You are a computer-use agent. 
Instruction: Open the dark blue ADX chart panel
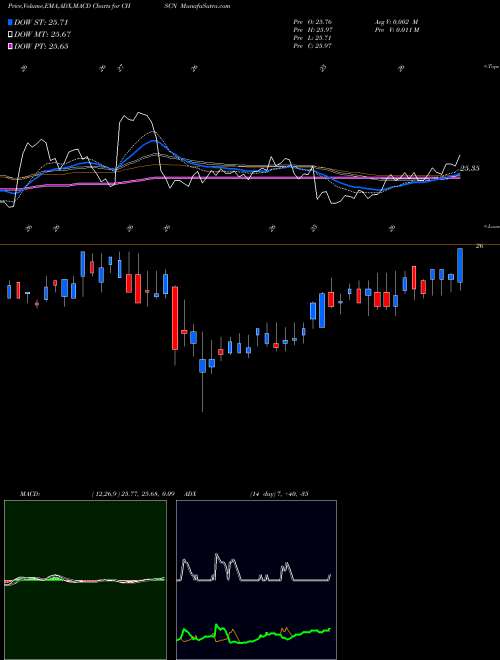(x=256, y=580)
